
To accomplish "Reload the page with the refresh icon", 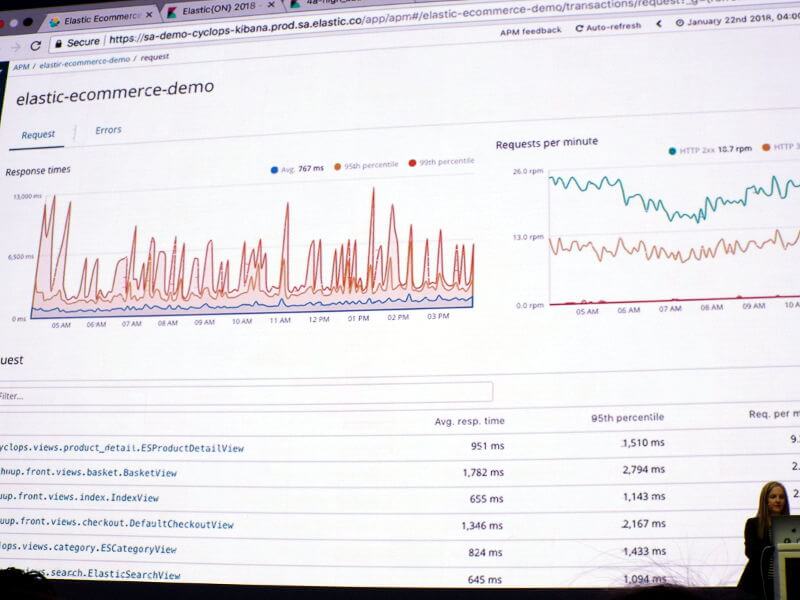I will coord(35,46).
